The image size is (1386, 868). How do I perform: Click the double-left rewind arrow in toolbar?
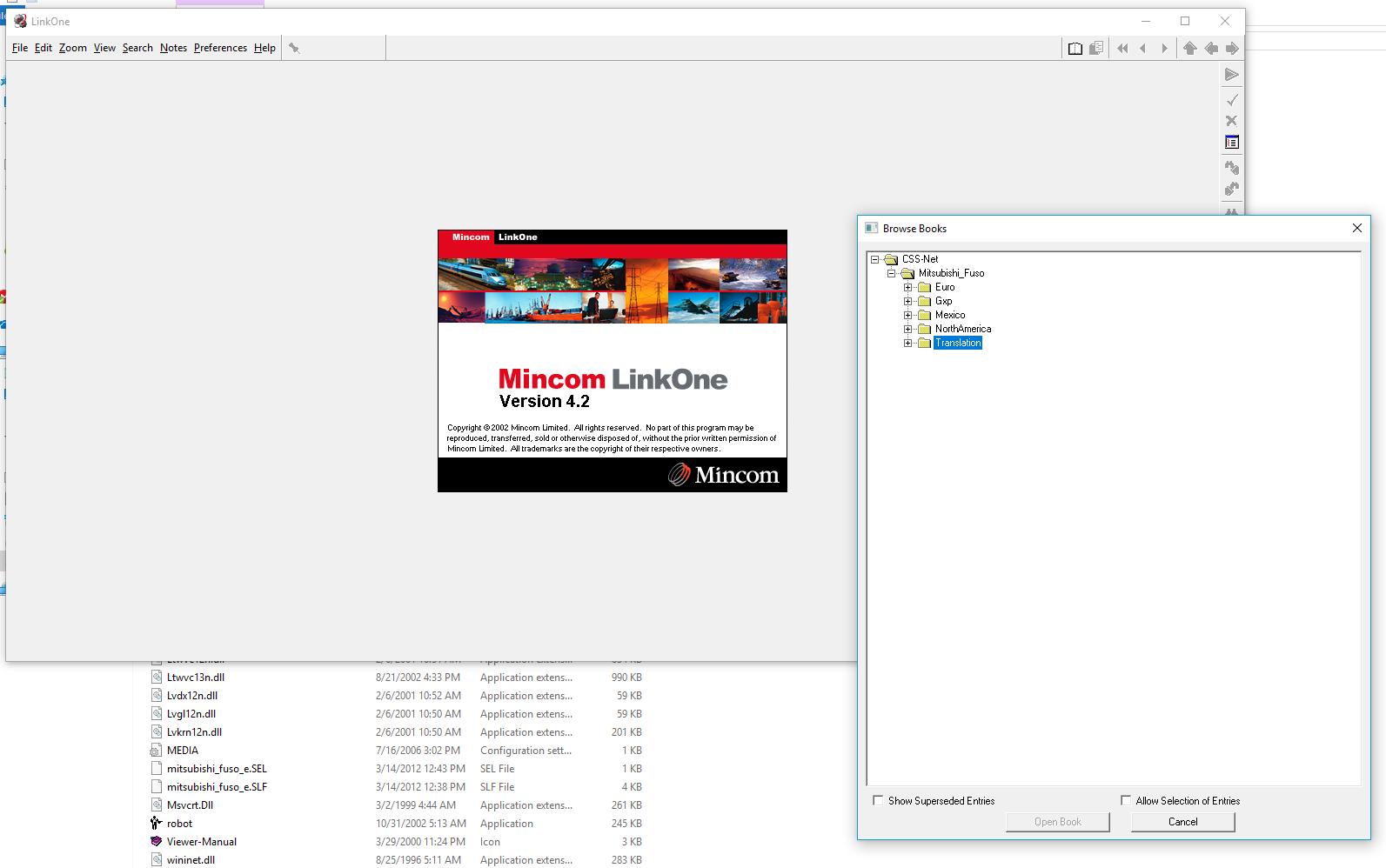[x=1122, y=49]
